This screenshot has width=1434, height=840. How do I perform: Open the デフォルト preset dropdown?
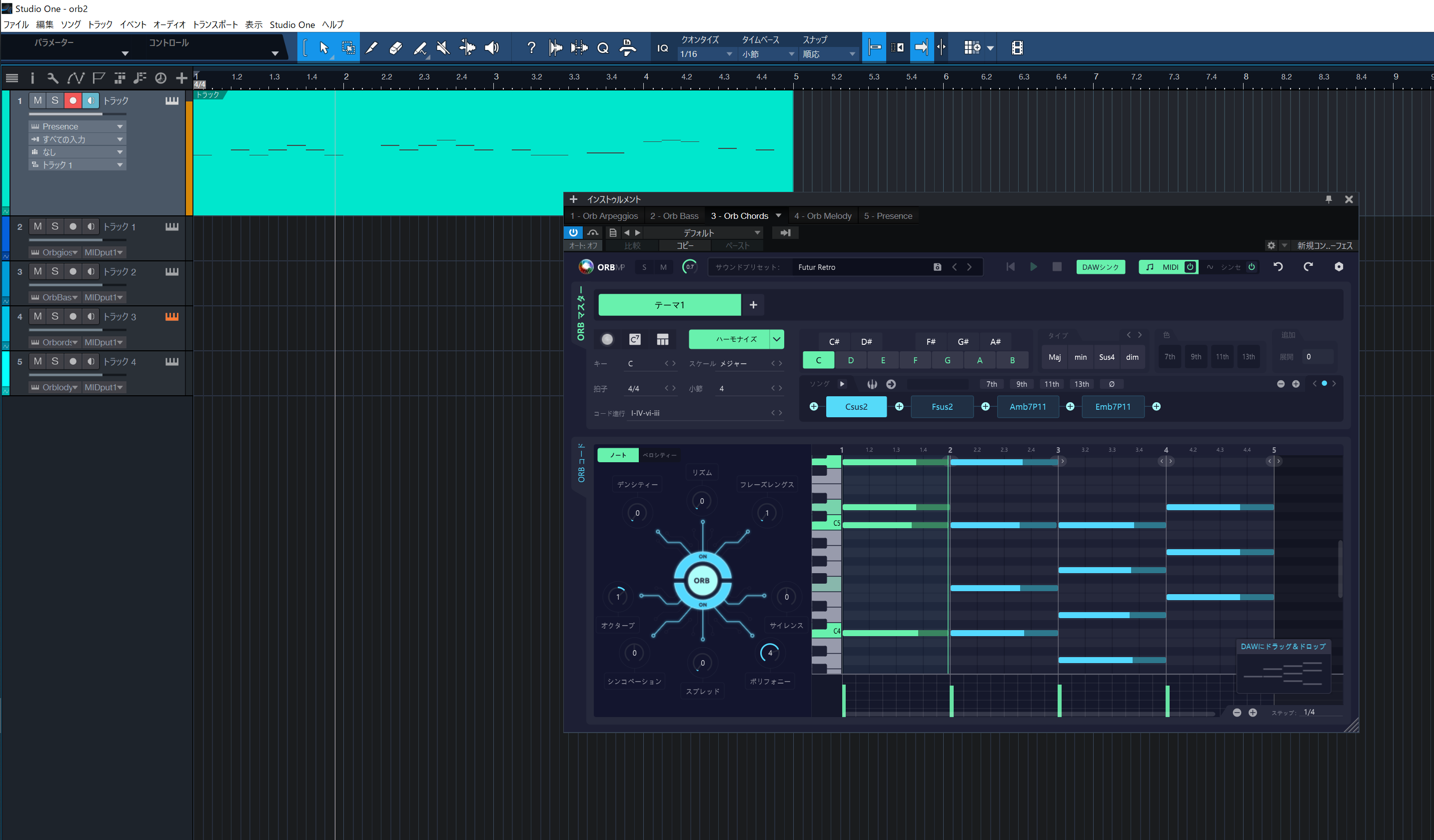coord(703,232)
